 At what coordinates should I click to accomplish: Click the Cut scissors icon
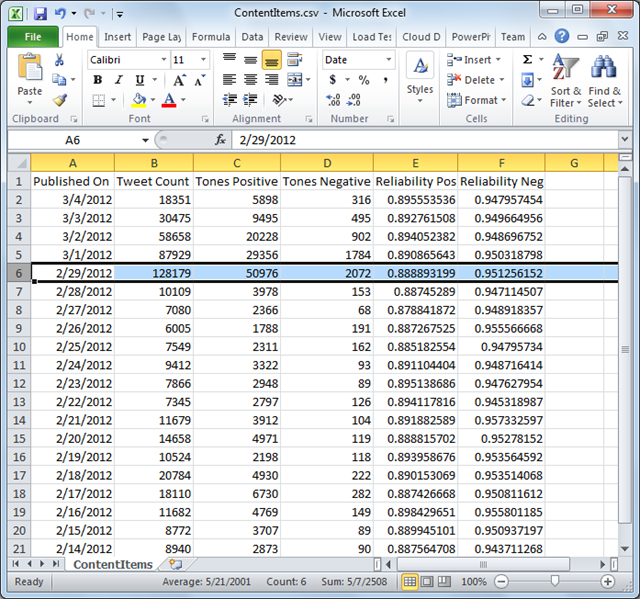click(60, 60)
